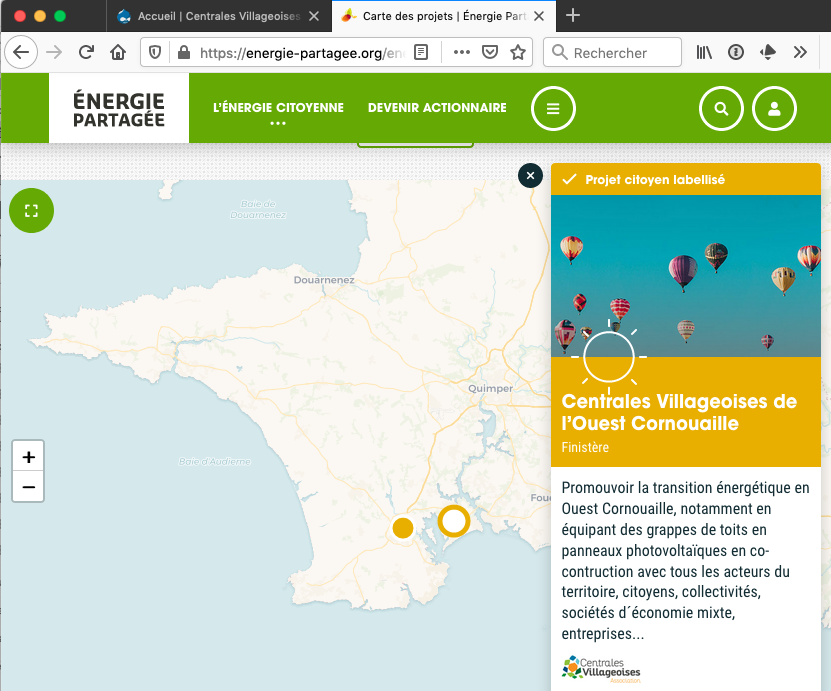Open the extension icon beside the chevron
This screenshot has height=691, width=831.
click(x=768, y=52)
